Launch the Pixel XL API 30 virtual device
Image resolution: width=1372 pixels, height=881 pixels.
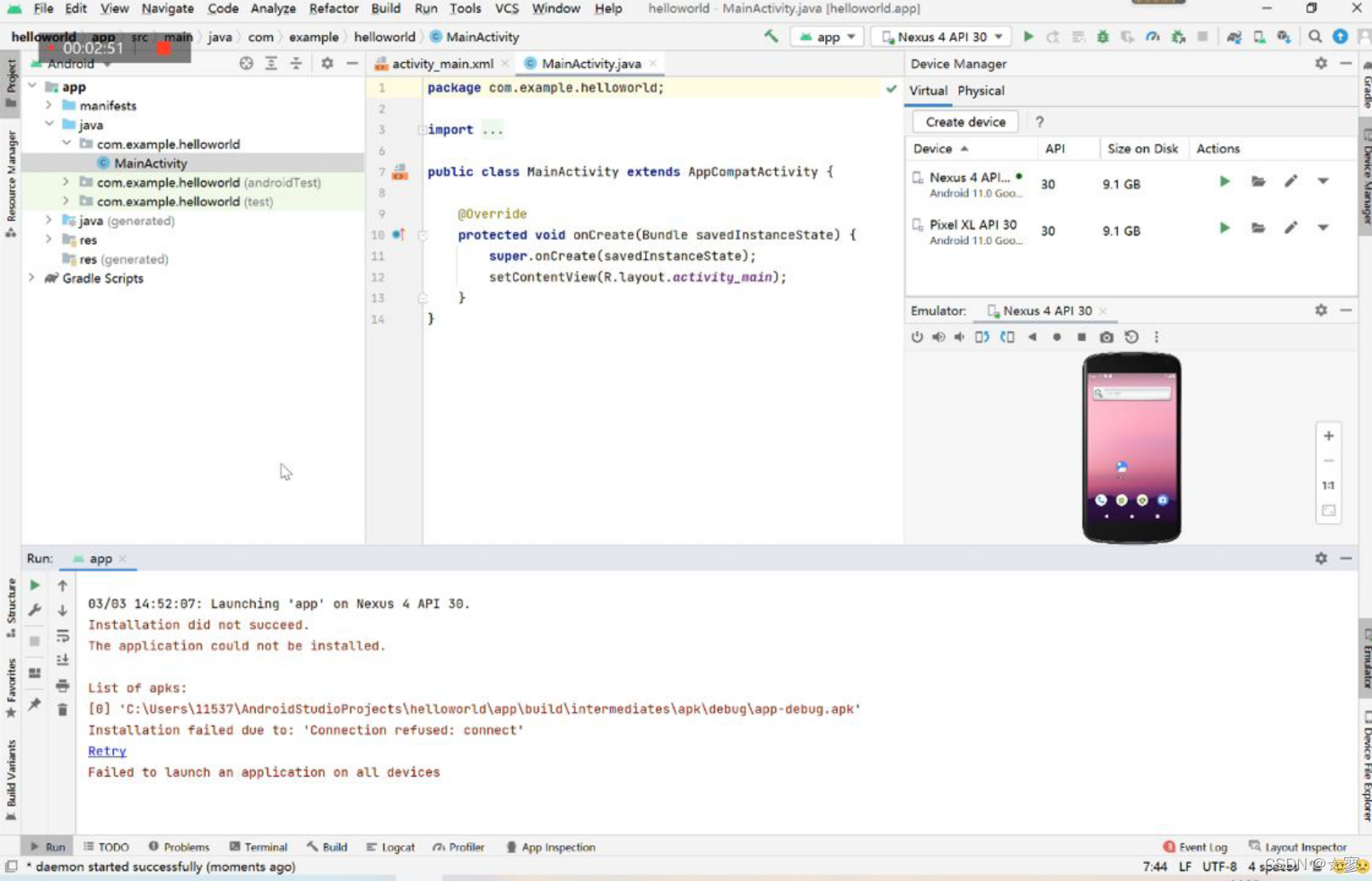click(x=1224, y=228)
